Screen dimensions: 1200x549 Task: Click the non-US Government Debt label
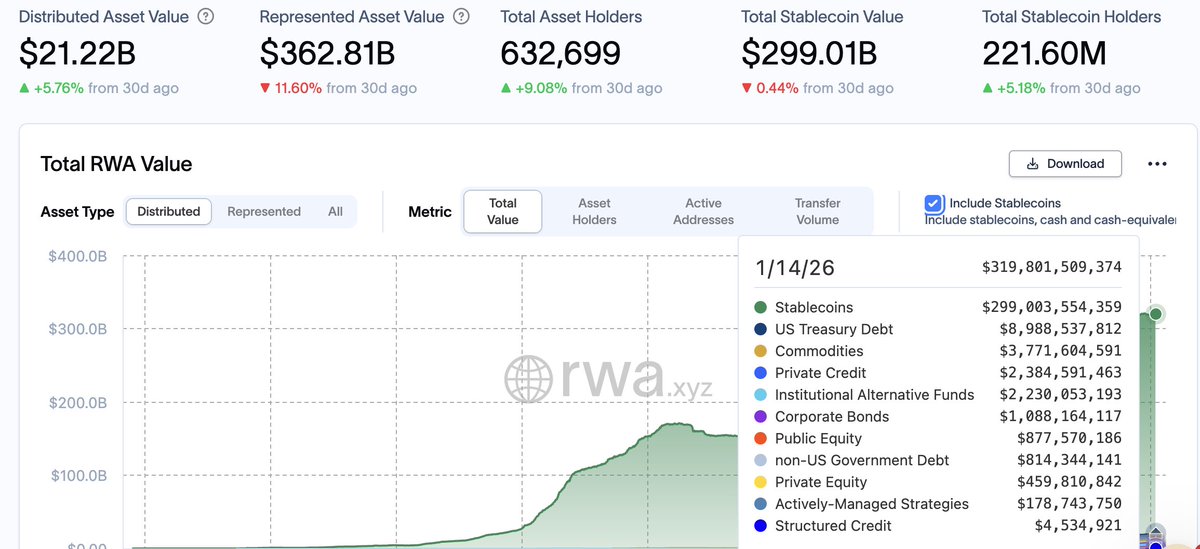point(862,460)
